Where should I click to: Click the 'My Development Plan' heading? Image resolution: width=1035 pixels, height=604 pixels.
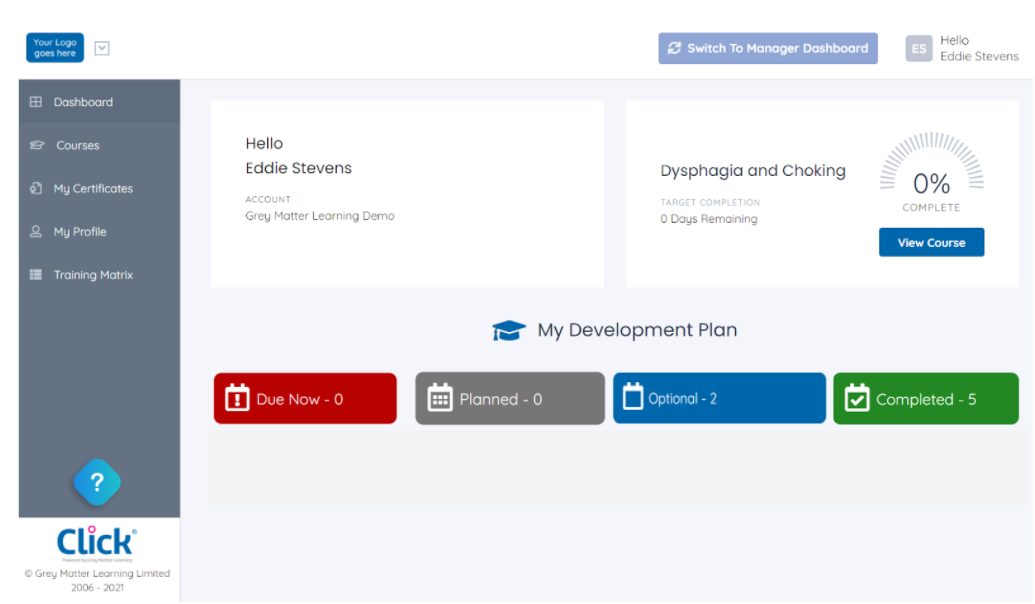click(x=637, y=330)
